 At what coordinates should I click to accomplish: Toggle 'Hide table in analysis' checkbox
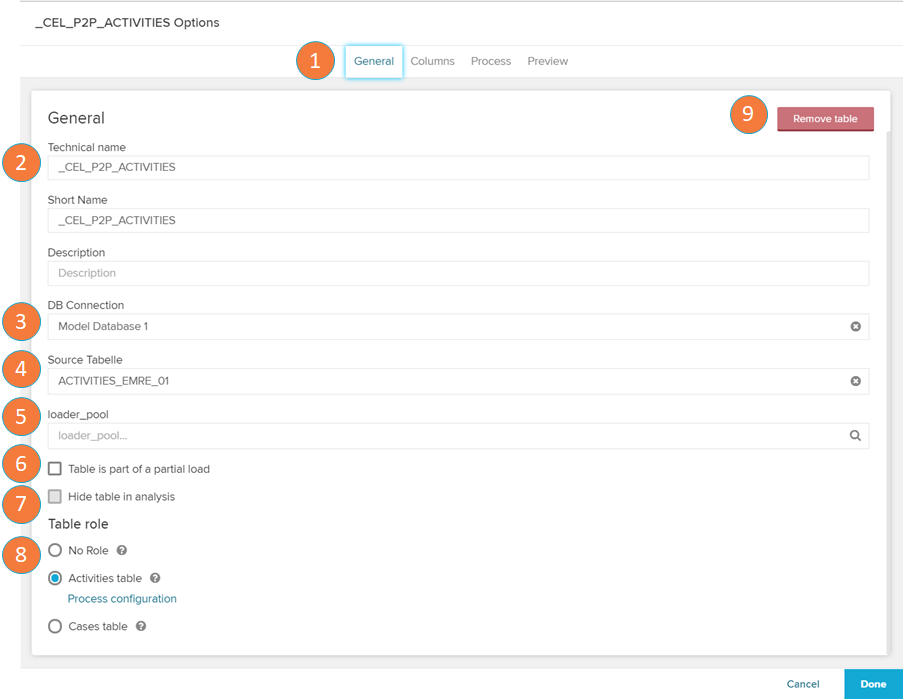(x=55, y=496)
